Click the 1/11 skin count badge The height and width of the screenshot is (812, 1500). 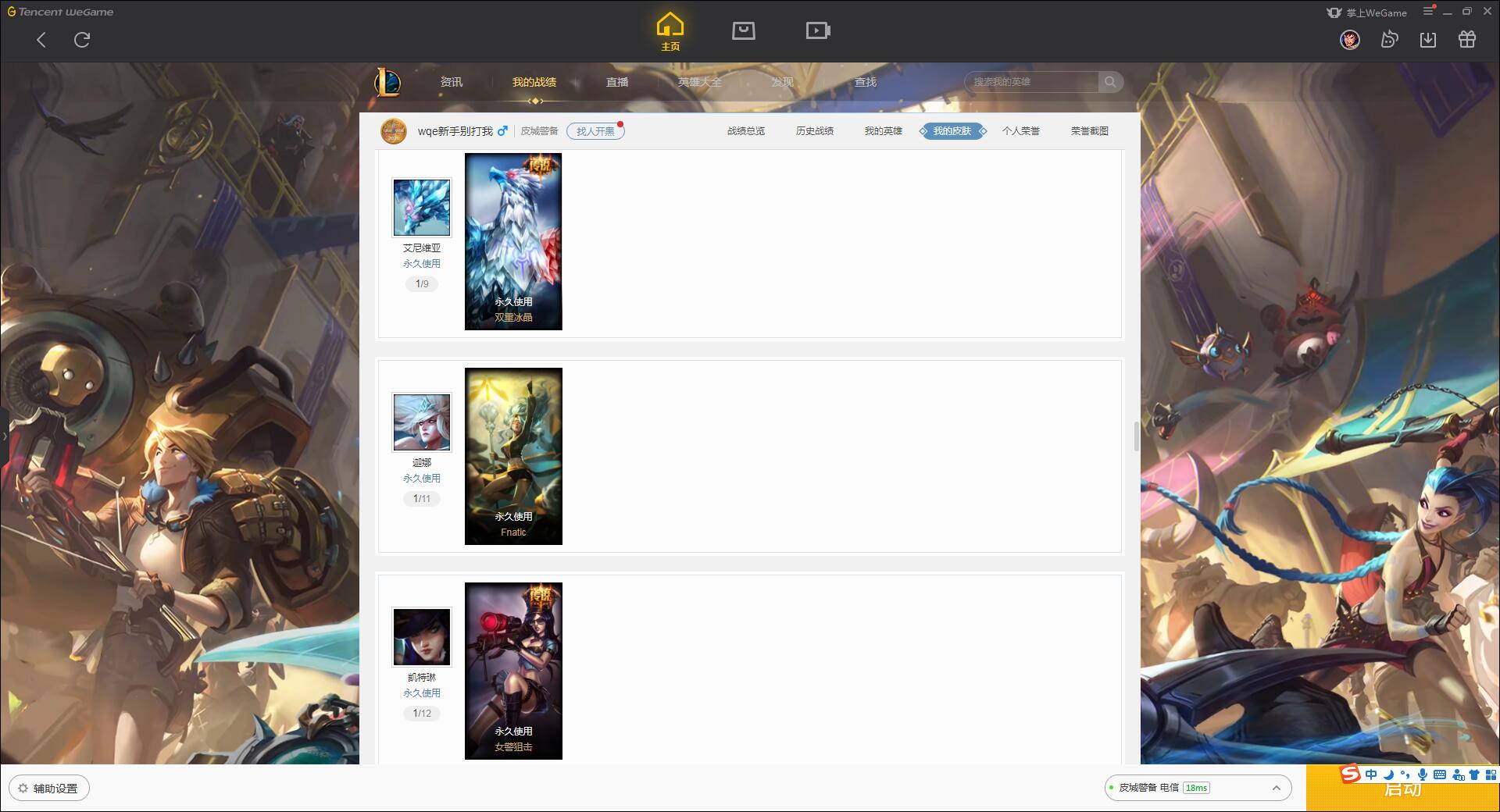pyautogui.click(x=422, y=499)
